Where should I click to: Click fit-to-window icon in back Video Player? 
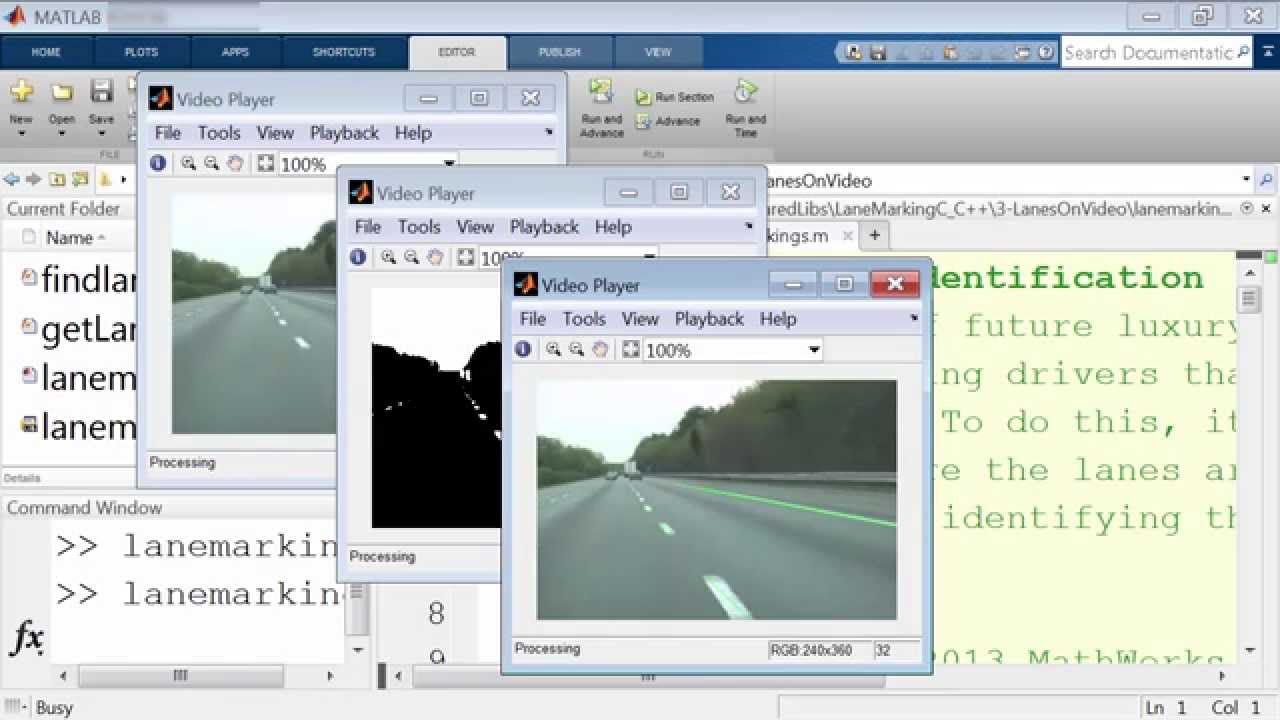(x=265, y=163)
